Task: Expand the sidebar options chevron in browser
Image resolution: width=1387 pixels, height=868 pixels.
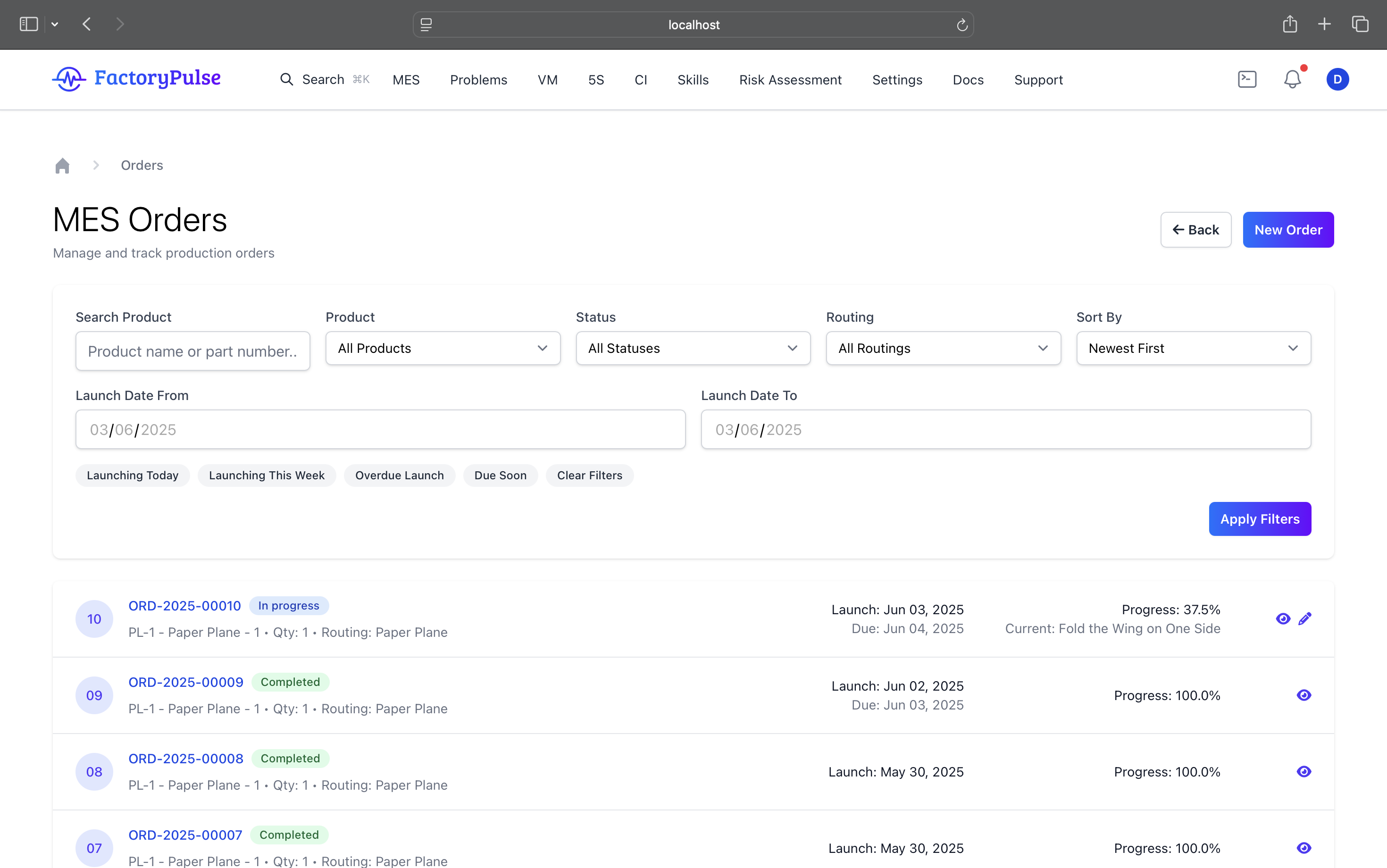Action: pos(55,24)
